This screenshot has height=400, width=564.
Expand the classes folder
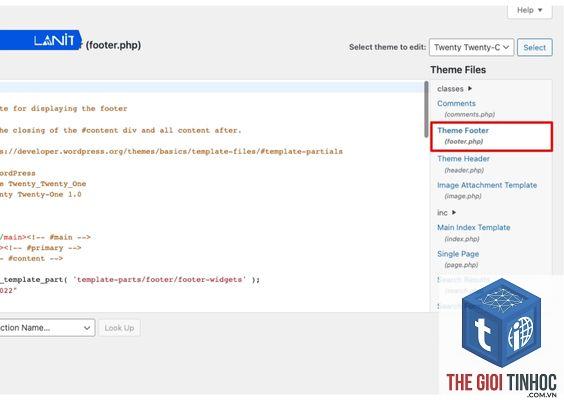pyautogui.click(x=454, y=88)
